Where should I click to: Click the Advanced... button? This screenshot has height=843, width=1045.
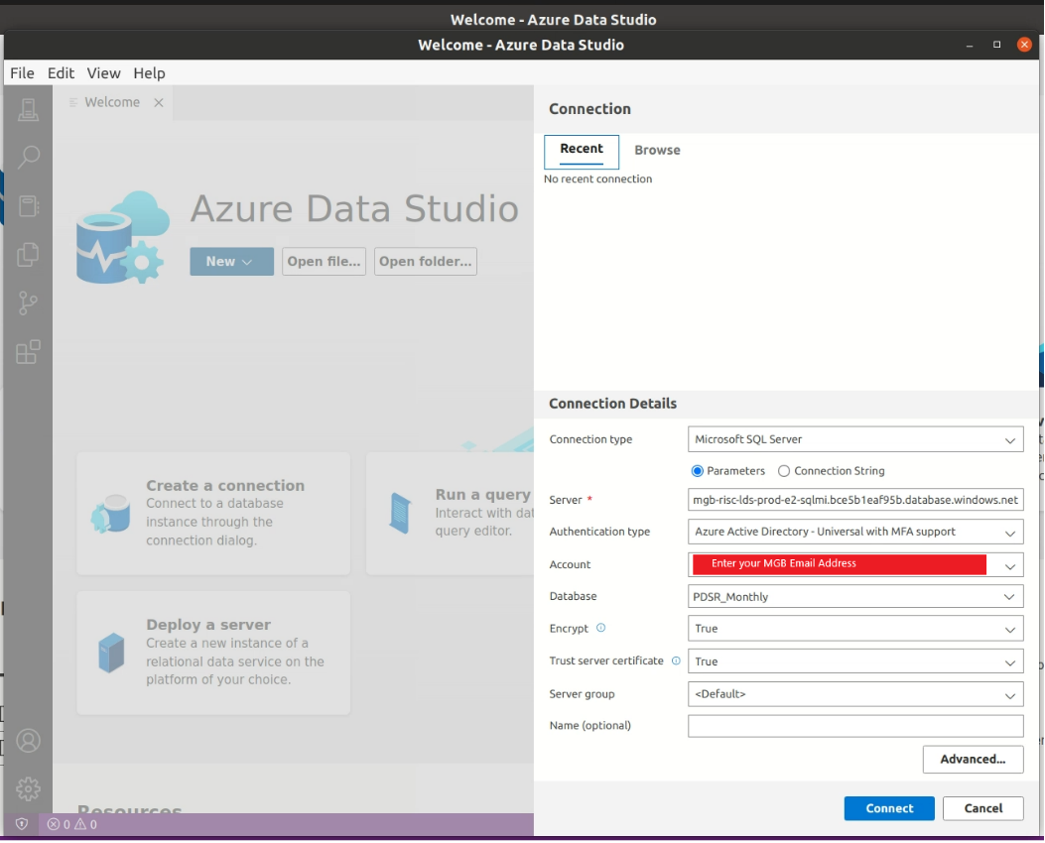972,759
